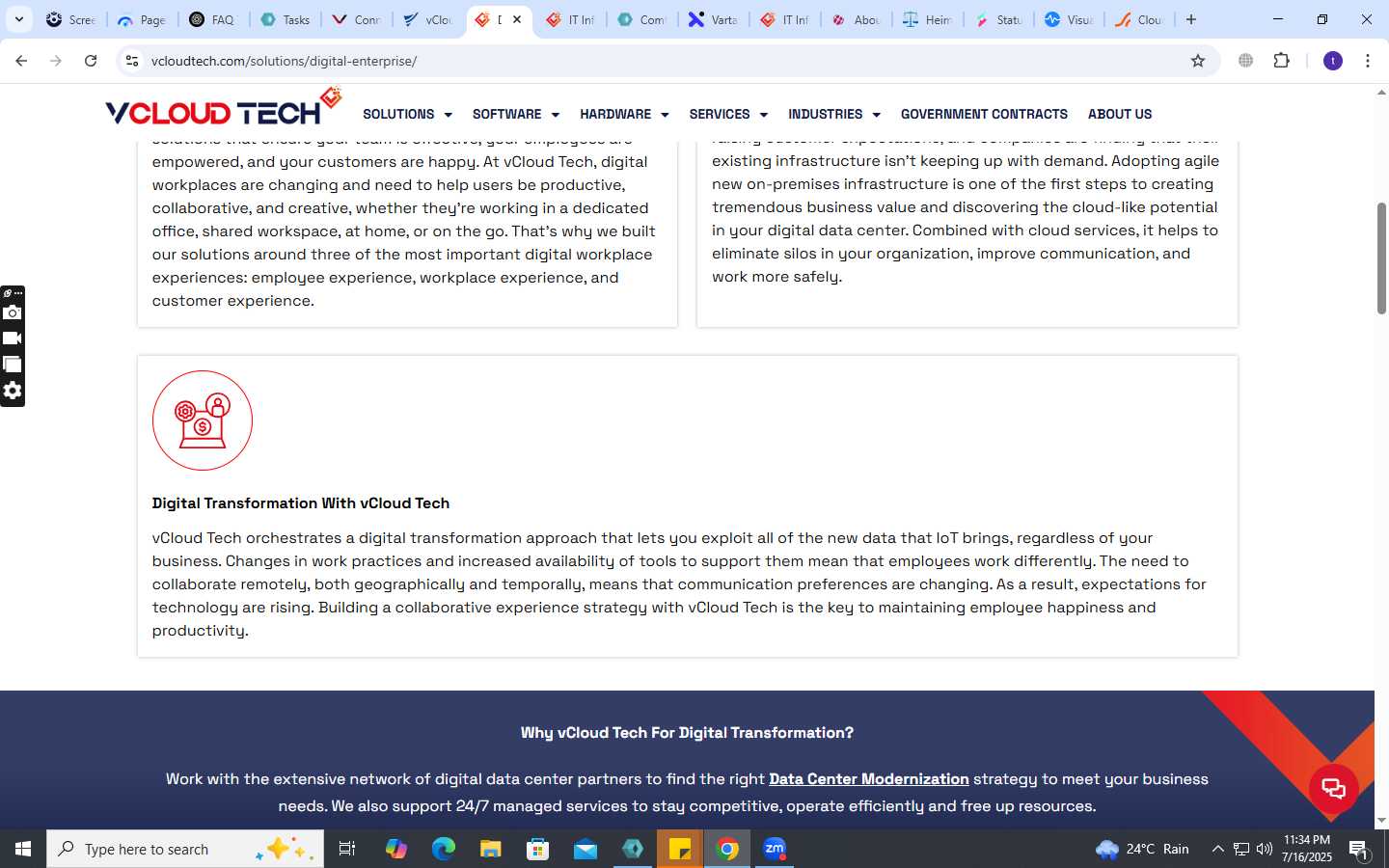The width and height of the screenshot is (1389, 868).
Task: Close the active Digital Enterprise tab
Action: click(517, 19)
